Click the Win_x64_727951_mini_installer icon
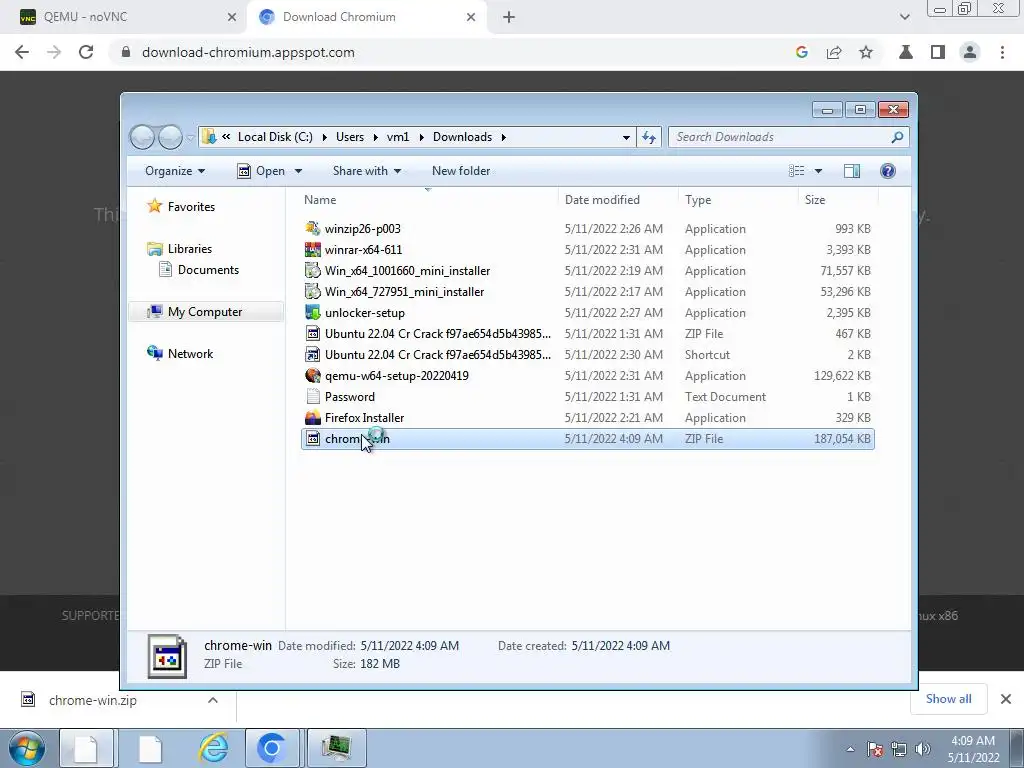The height and width of the screenshot is (768, 1024). [313, 291]
